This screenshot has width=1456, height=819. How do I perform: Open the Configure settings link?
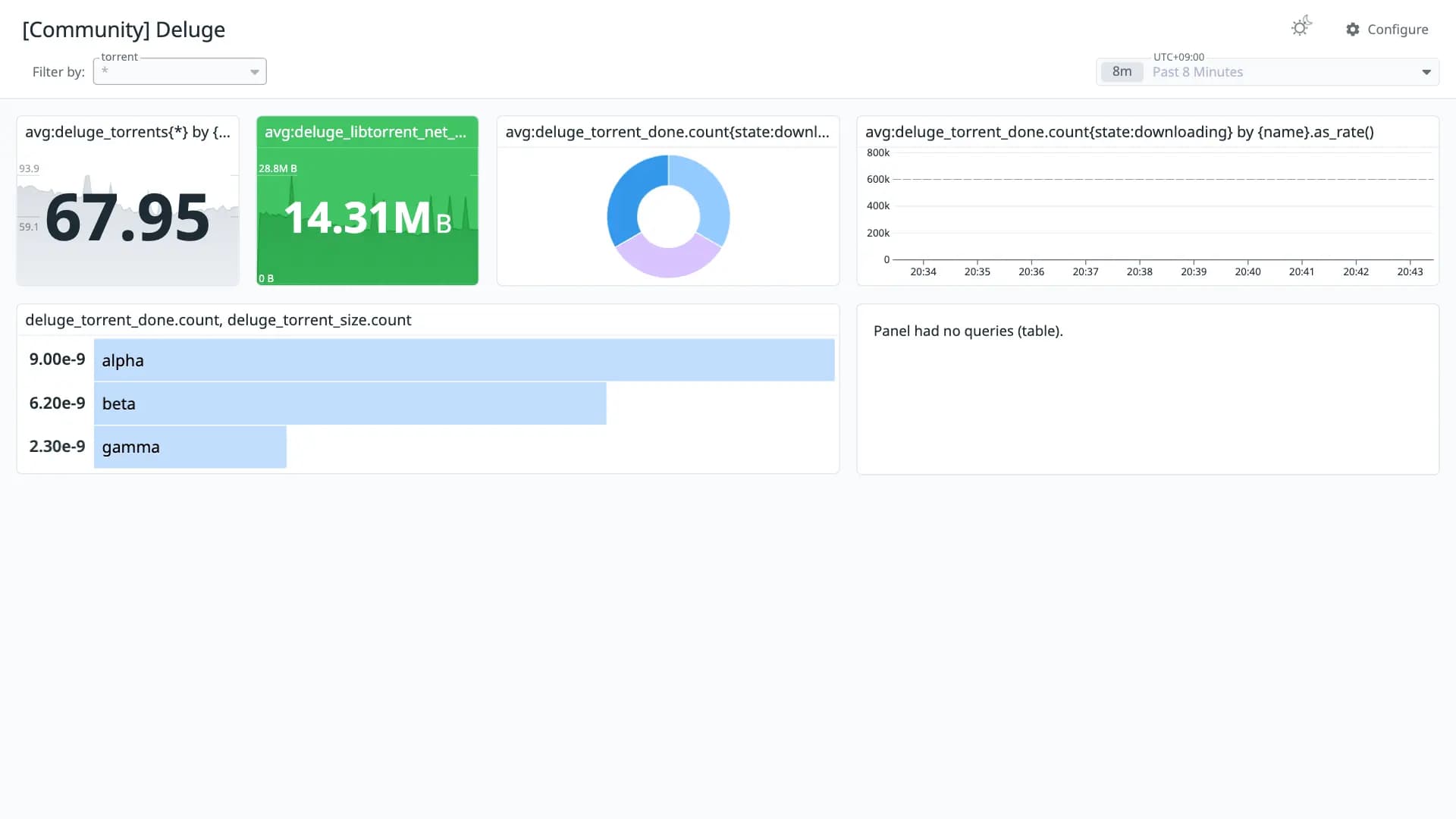pos(1387,30)
